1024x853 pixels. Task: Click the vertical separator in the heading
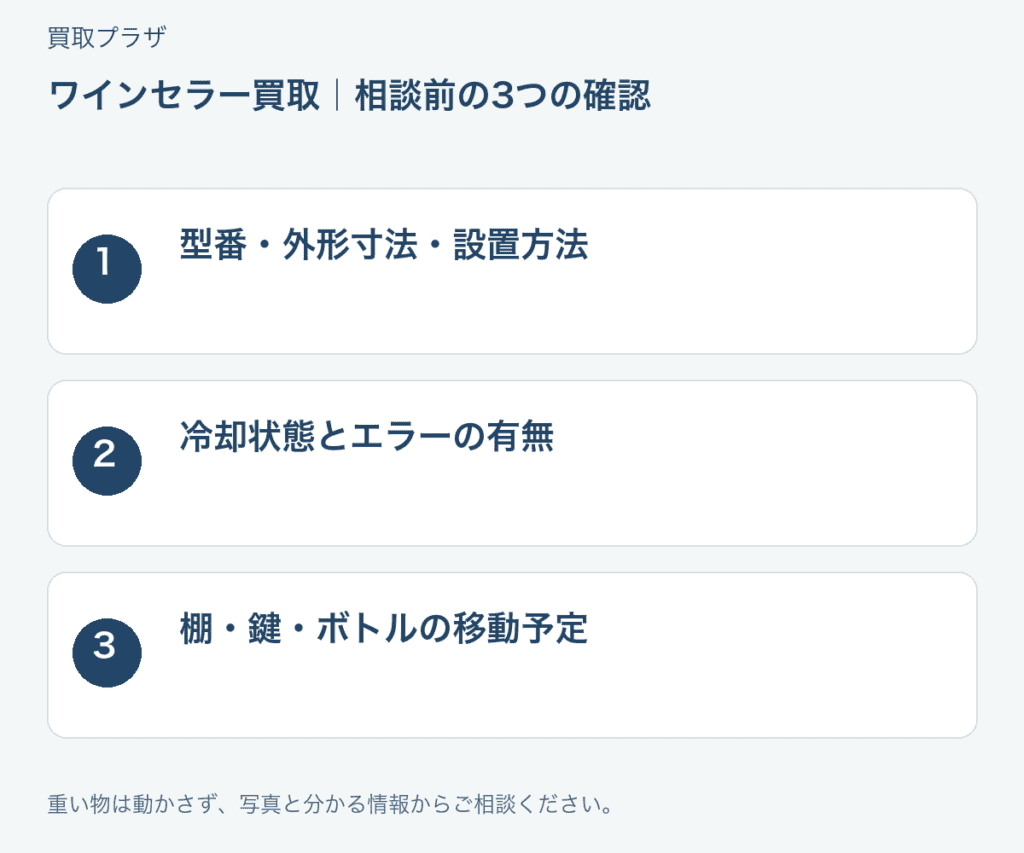pos(337,95)
